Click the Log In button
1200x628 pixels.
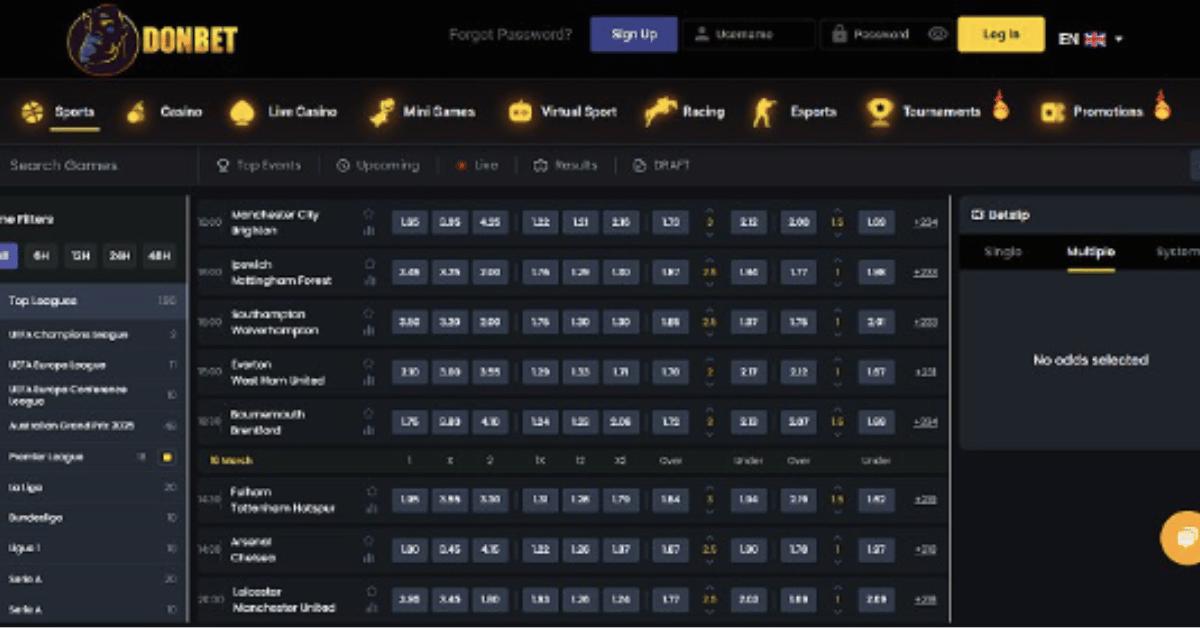[1001, 34]
